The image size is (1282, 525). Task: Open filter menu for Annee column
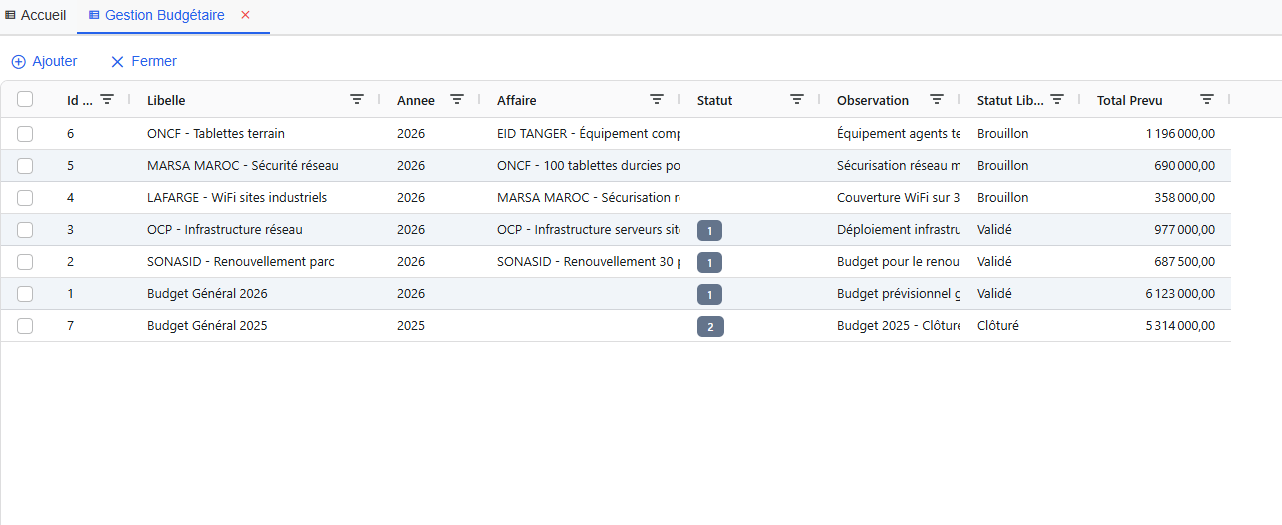coord(457,99)
